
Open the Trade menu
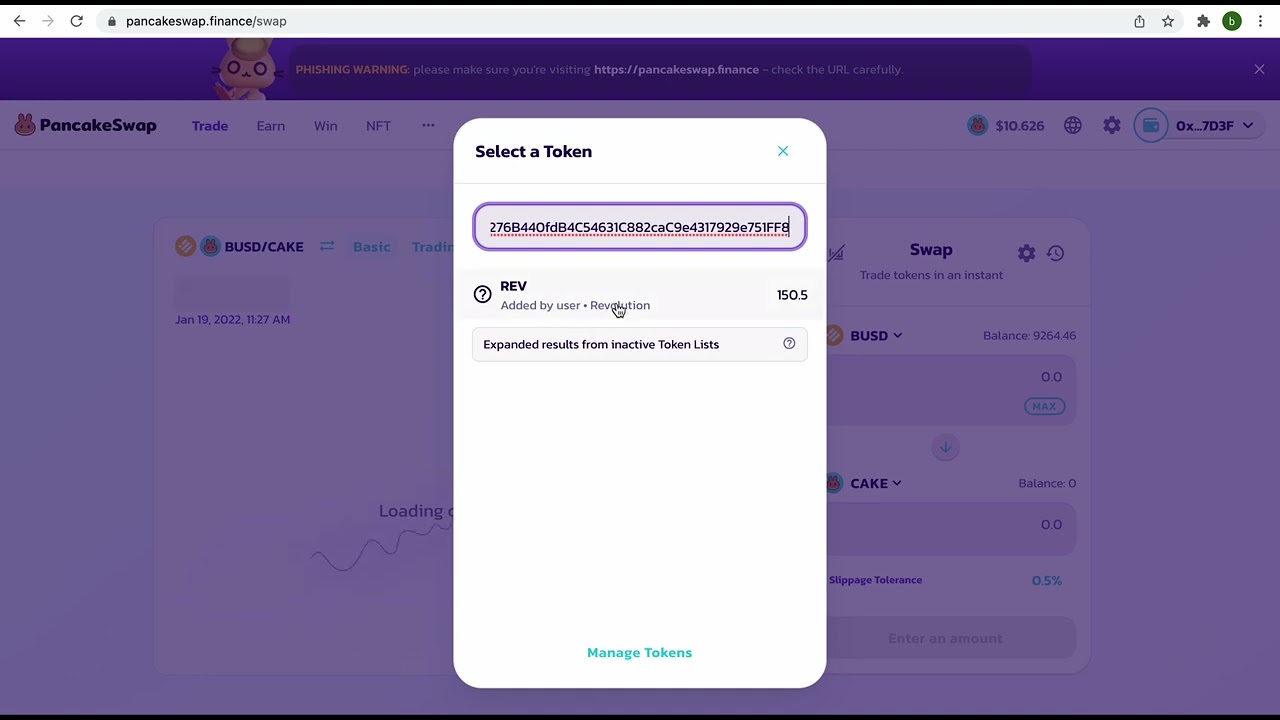210,126
